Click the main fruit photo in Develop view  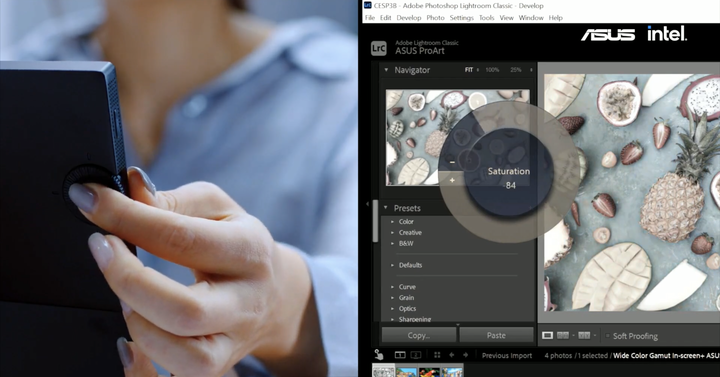coord(632,192)
